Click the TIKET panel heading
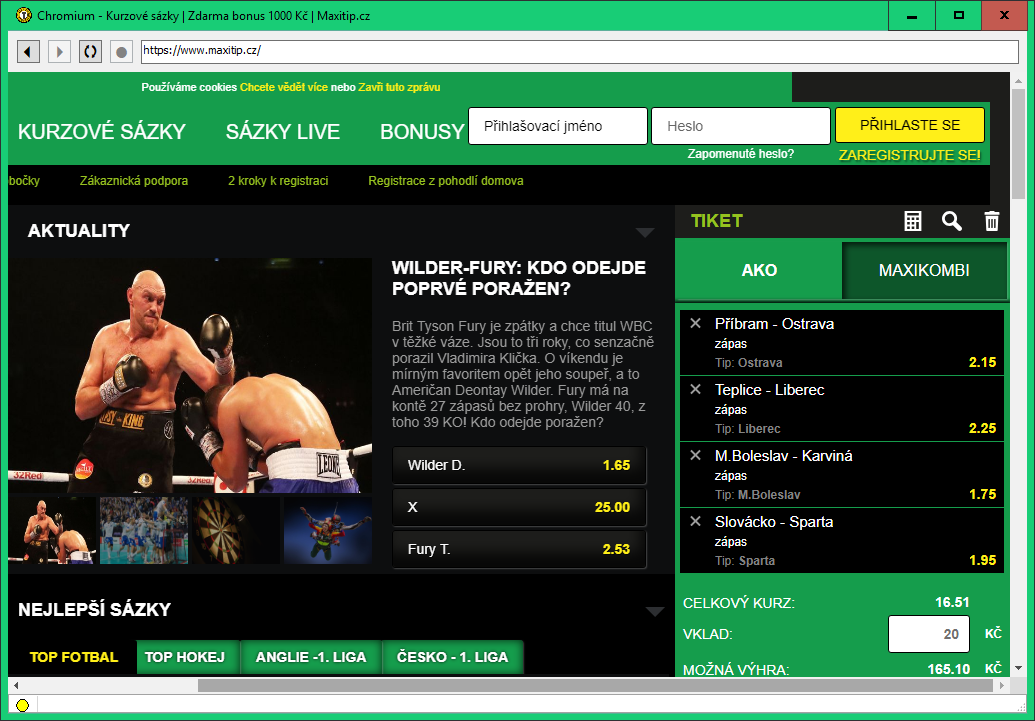This screenshot has height=721, width=1035. 717,221
